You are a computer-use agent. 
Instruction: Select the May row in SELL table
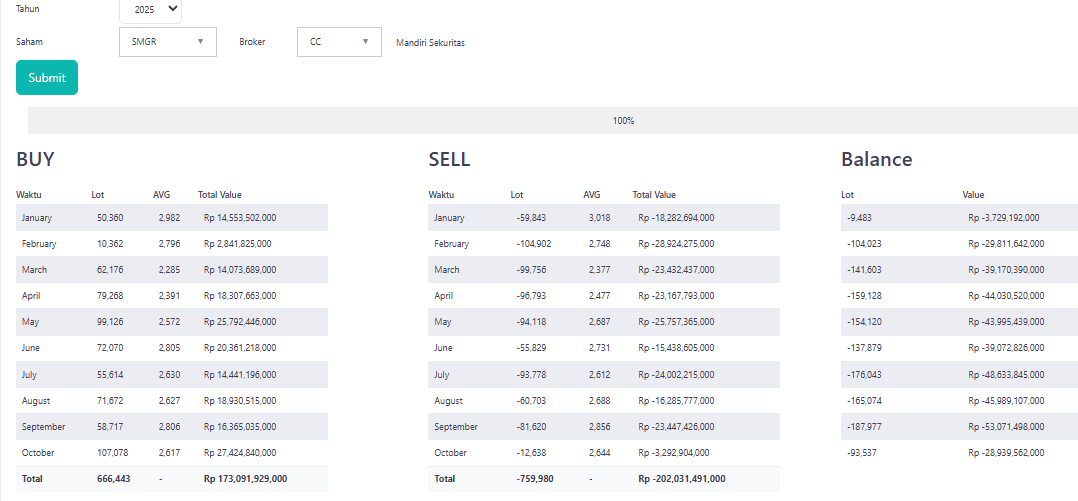coord(443,322)
